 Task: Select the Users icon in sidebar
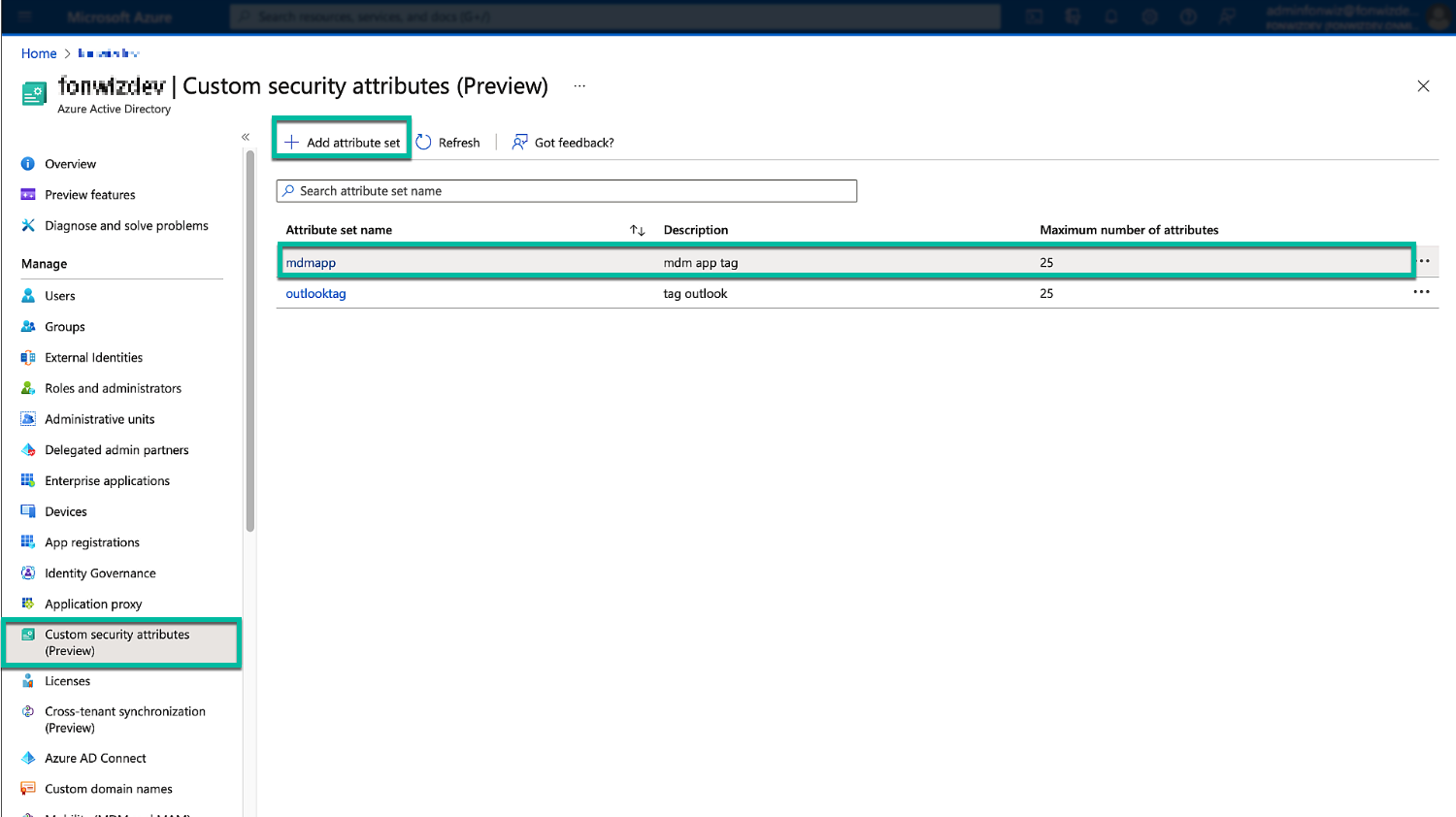tap(28, 296)
